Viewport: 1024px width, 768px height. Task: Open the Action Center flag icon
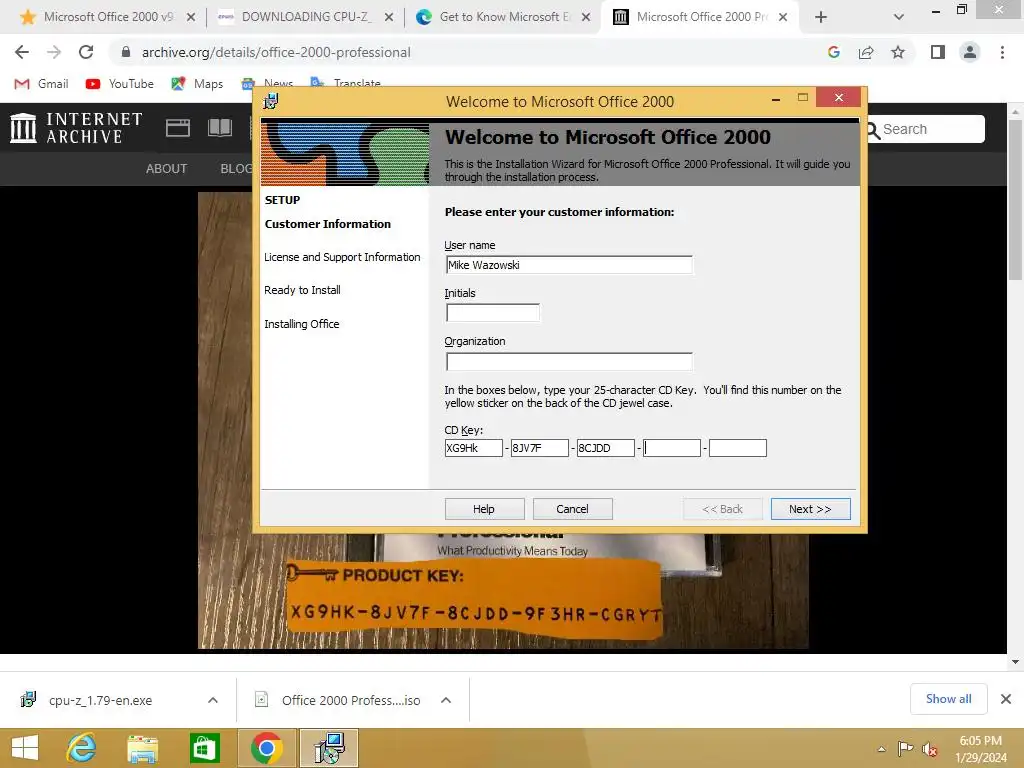coord(905,749)
